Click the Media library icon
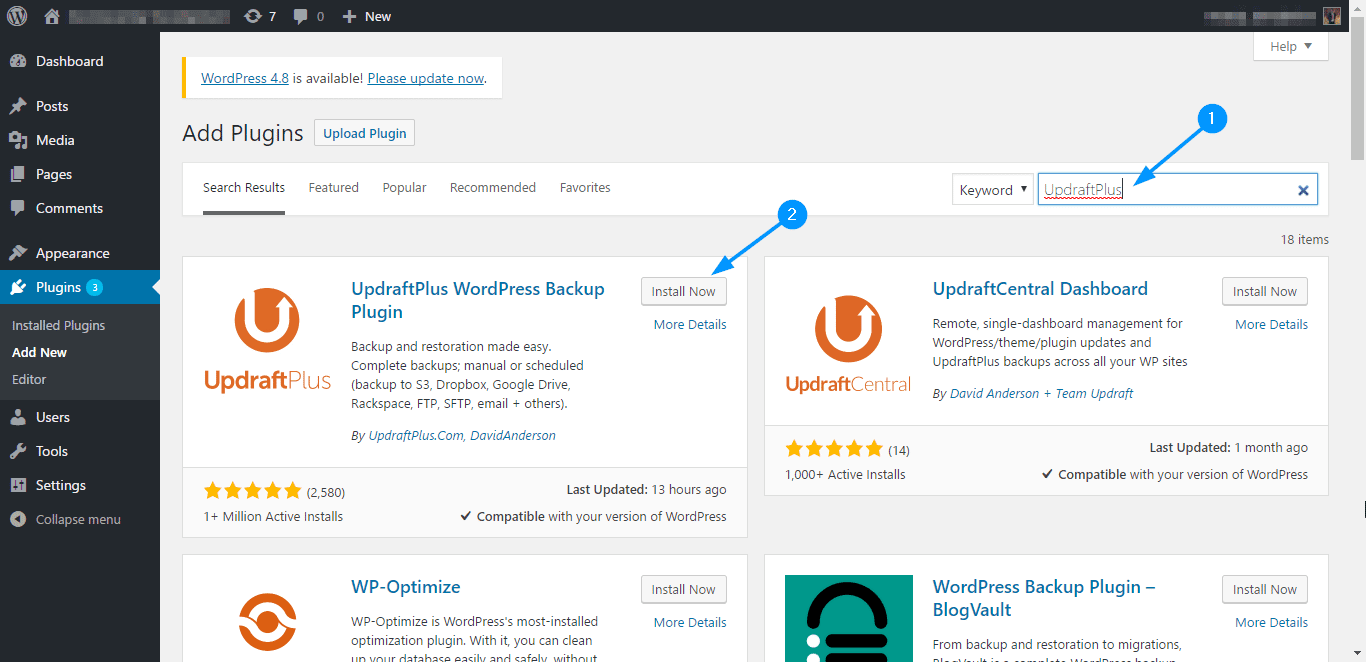 point(18,140)
